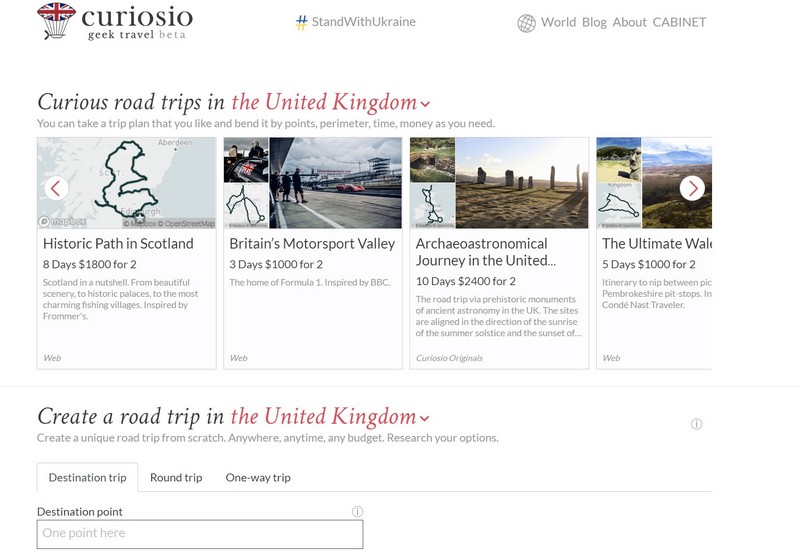Open the About page link
Screen dimensions: 800x559
coord(629,22)
